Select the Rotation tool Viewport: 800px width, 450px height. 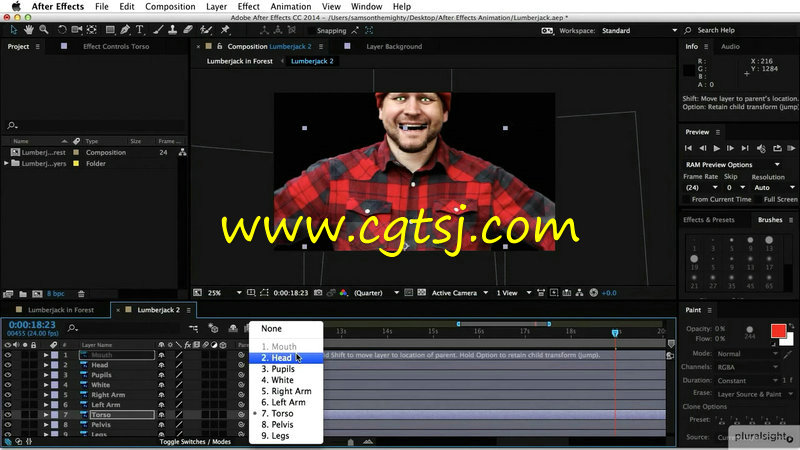[62, 30]
